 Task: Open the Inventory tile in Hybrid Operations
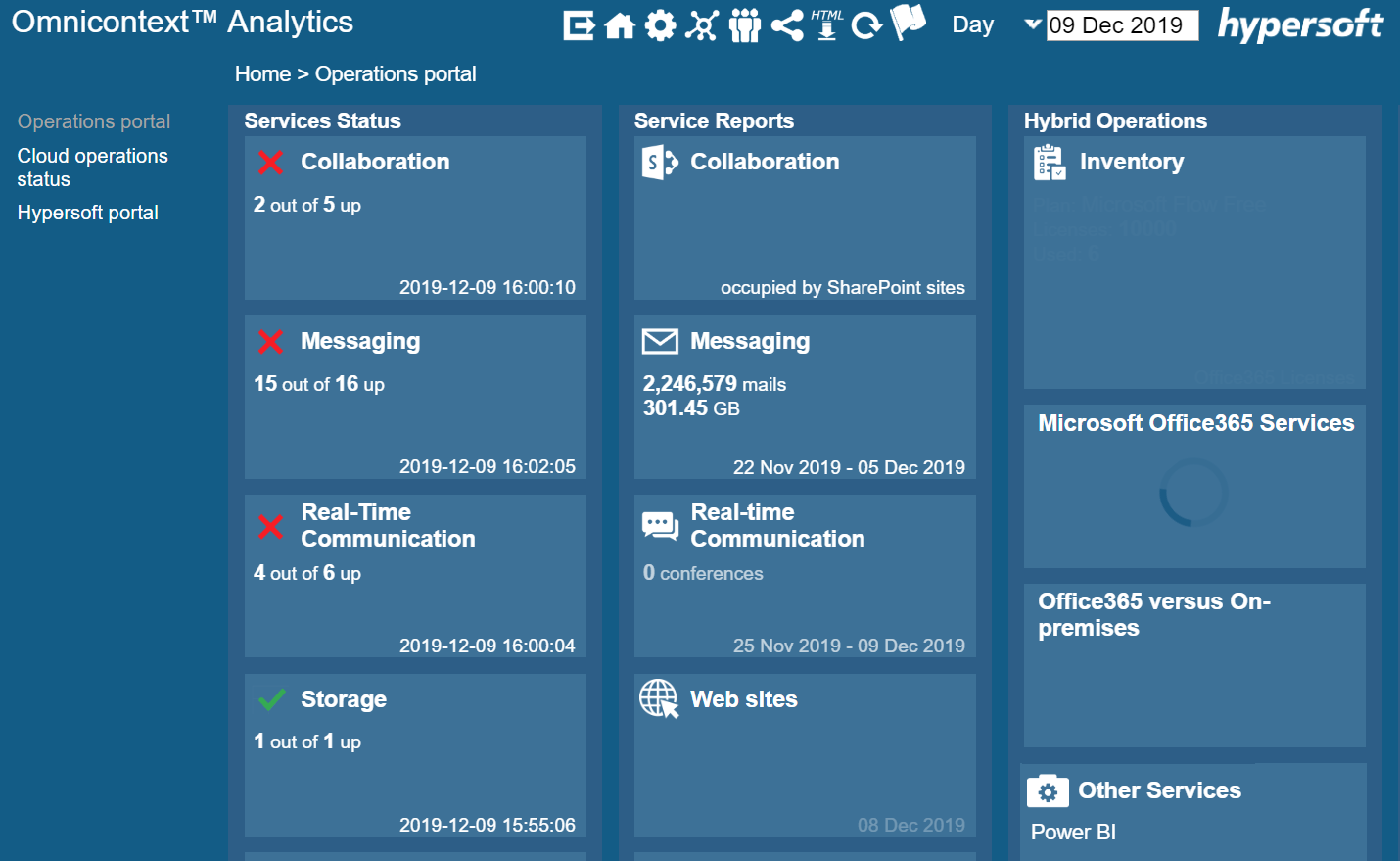pyautogui.click(x=1194, y=262)
